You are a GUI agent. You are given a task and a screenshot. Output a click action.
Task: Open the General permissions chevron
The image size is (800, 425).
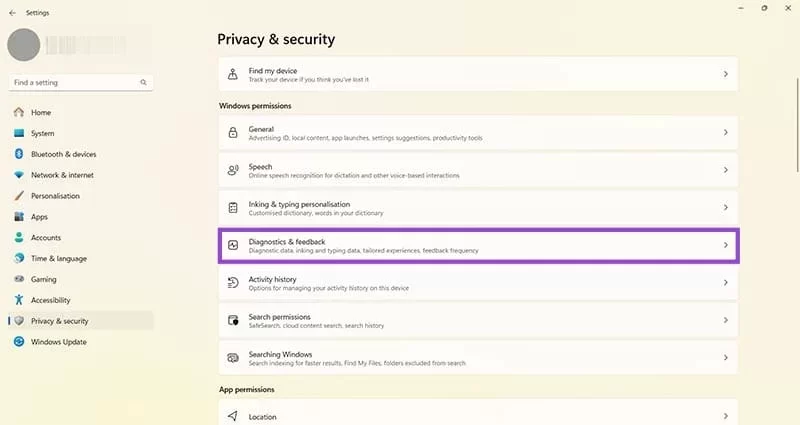(725, 133)
